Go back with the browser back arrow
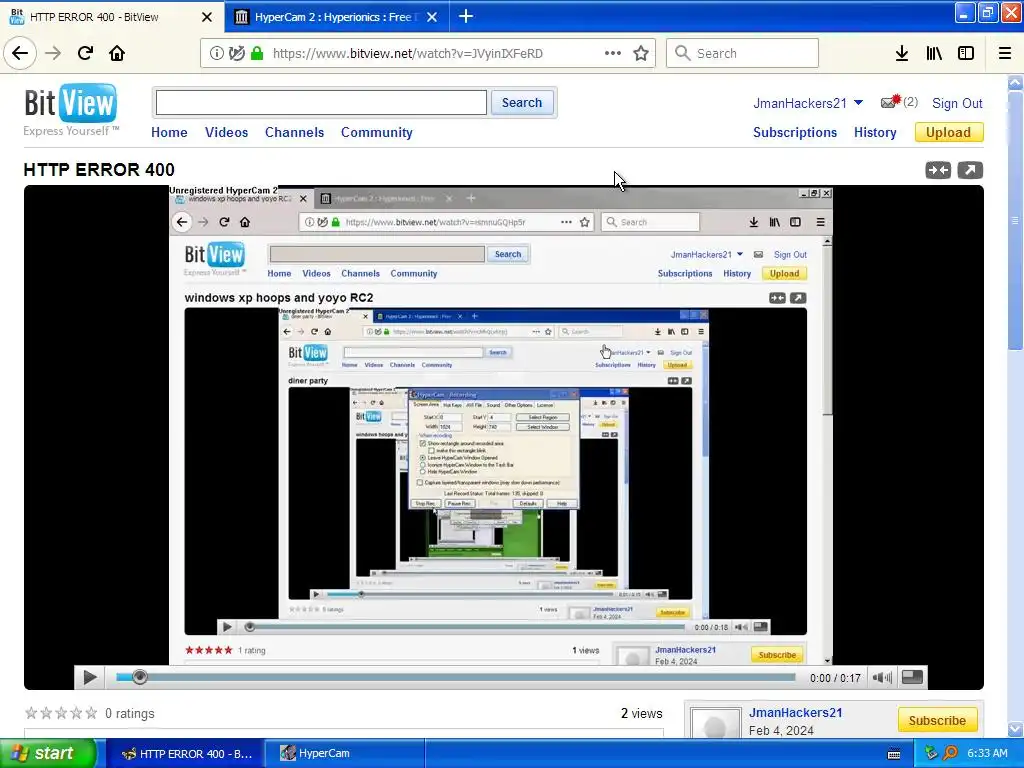The width and height of the screenshot is (1024, 768). click(x=20, y=53)
